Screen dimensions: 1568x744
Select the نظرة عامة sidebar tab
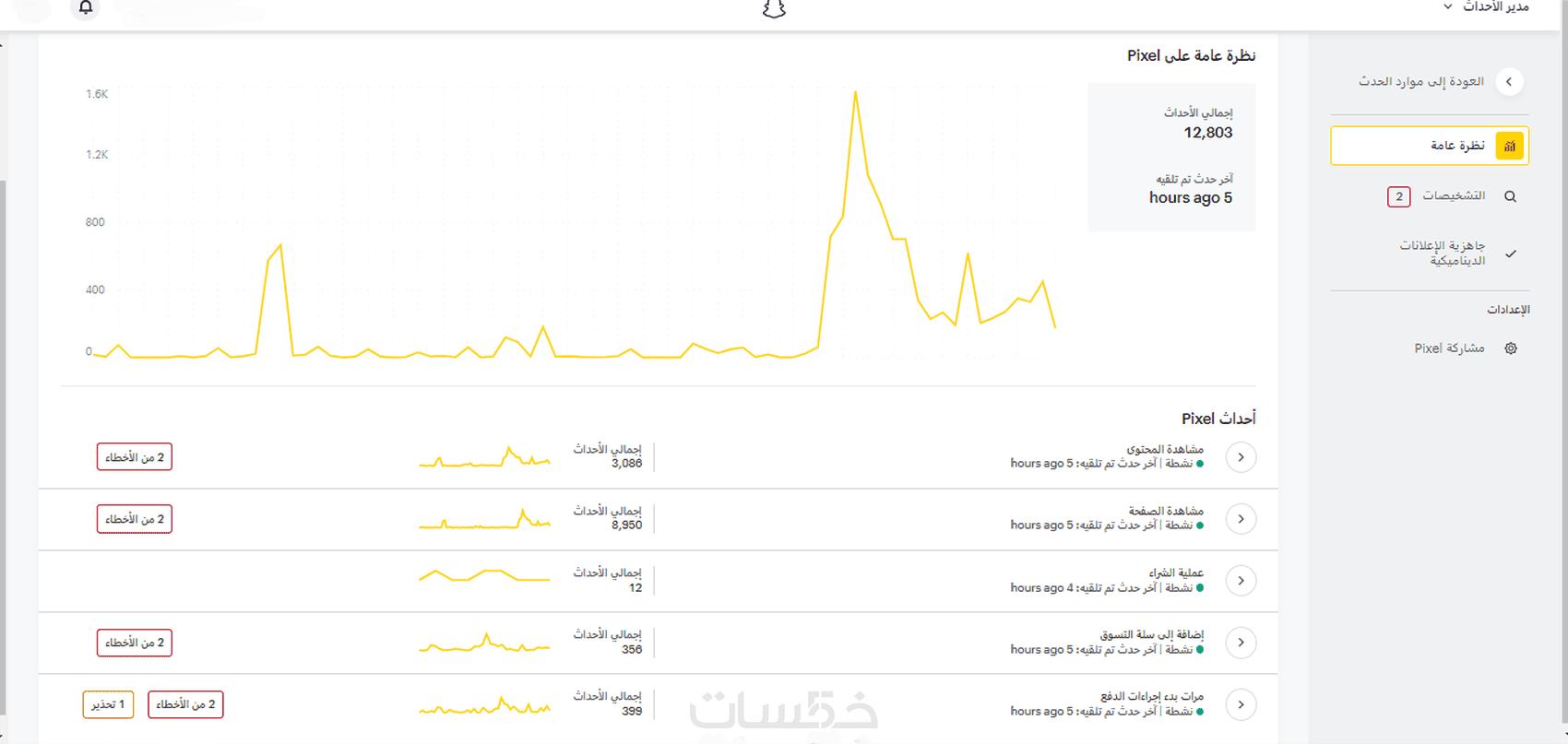[x=1430, y=146]
